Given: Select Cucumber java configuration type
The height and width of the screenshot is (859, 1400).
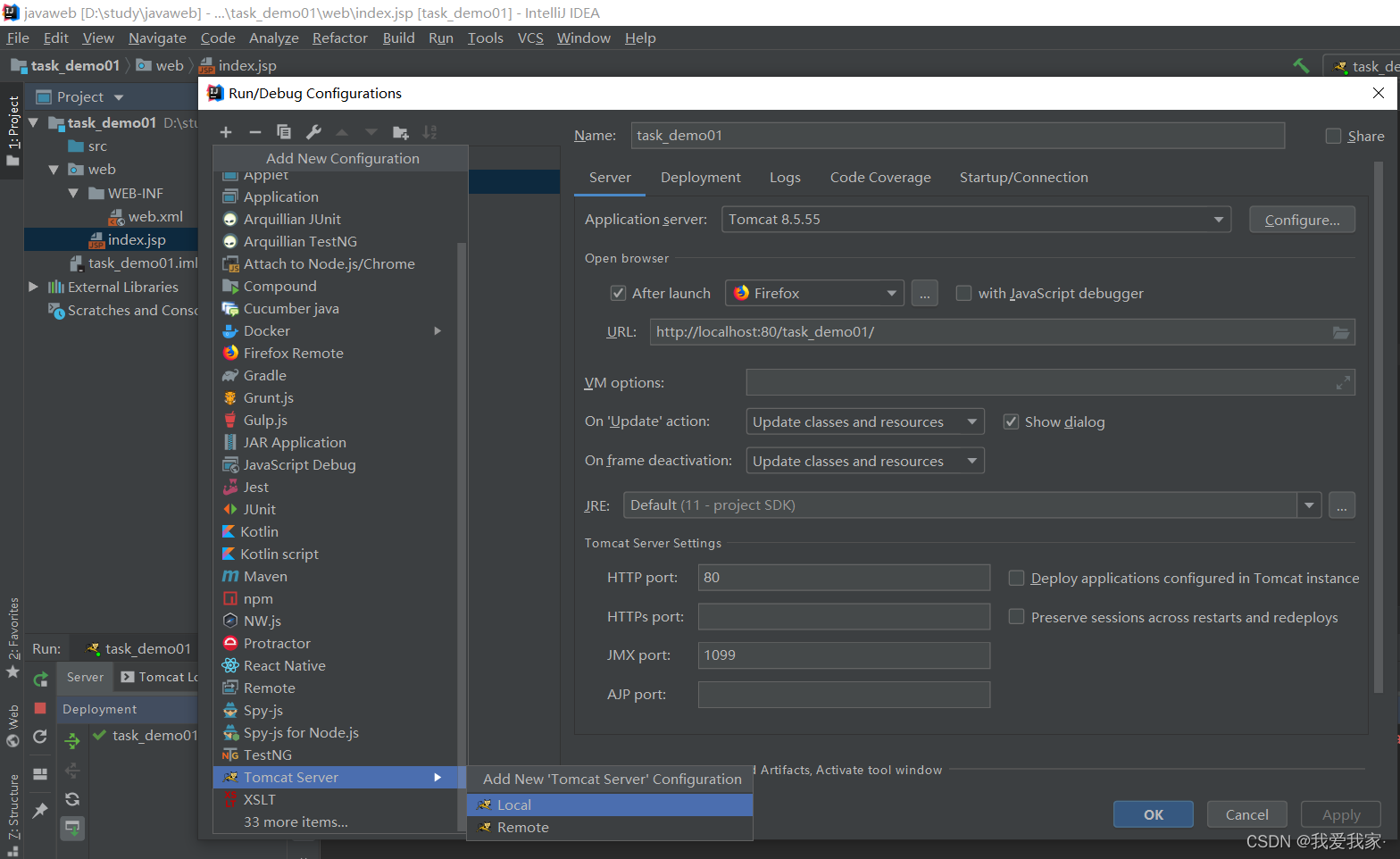Looking at the screenshot, I should point(336,308).
